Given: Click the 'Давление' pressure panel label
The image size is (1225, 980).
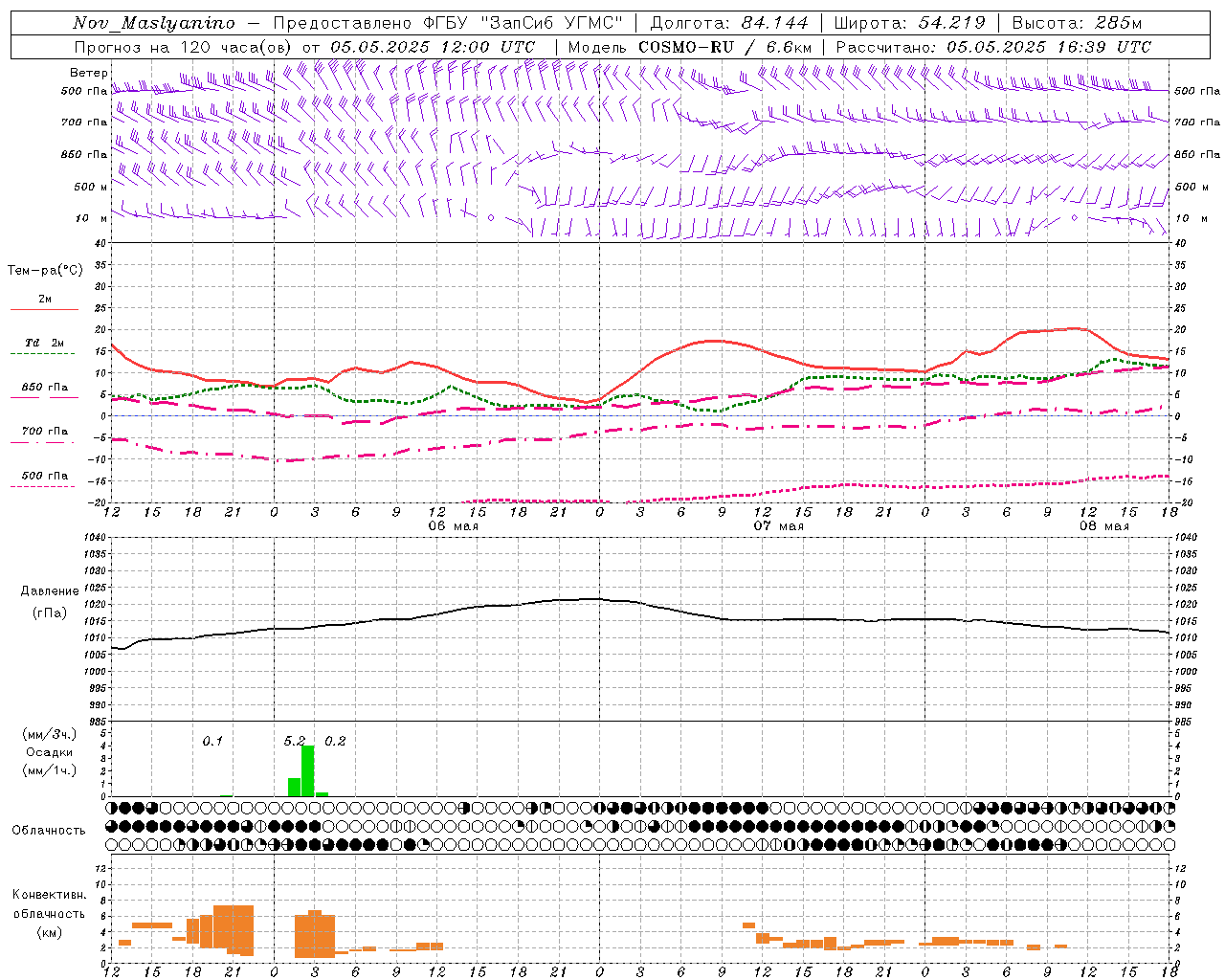Looking at the screenshot, I should [50, 591].
